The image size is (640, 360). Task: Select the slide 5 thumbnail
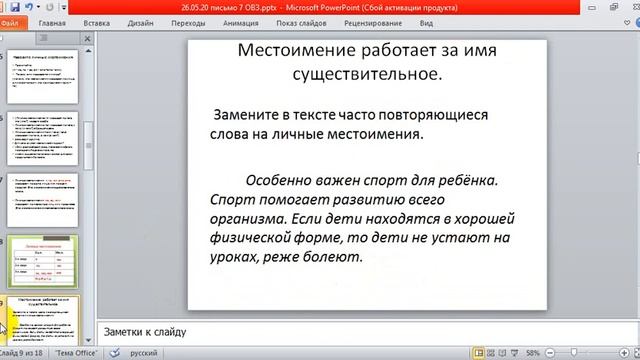[x=42, y=77]
